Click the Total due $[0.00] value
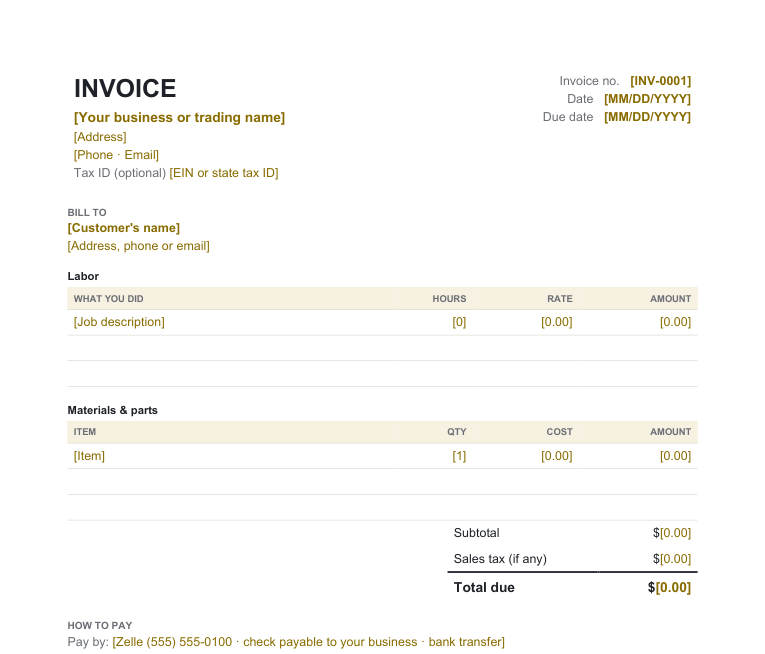The width and height of the screenshot is (765, 654). tap(669, 588)
